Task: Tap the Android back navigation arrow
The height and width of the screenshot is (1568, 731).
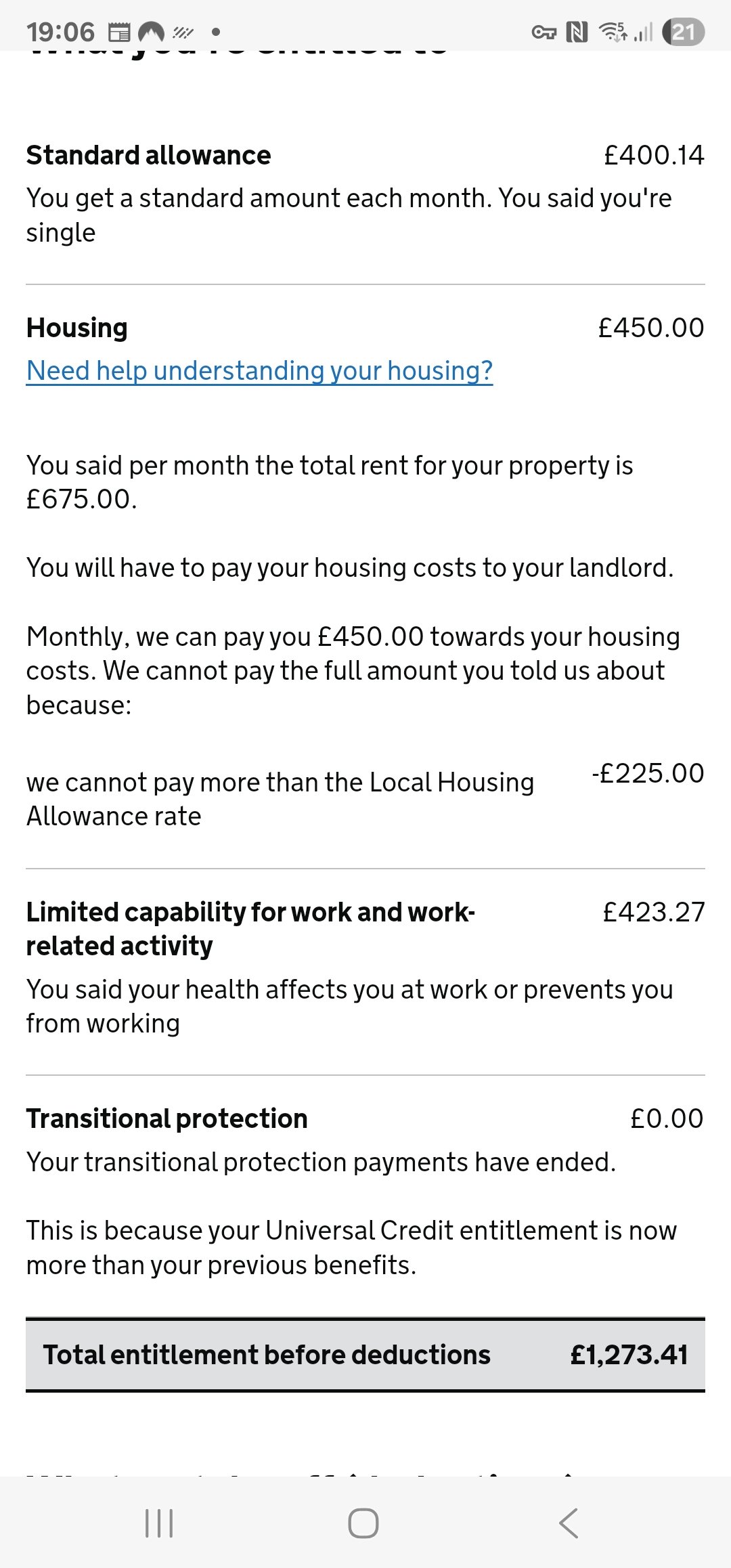Action: click(569, 1523)
